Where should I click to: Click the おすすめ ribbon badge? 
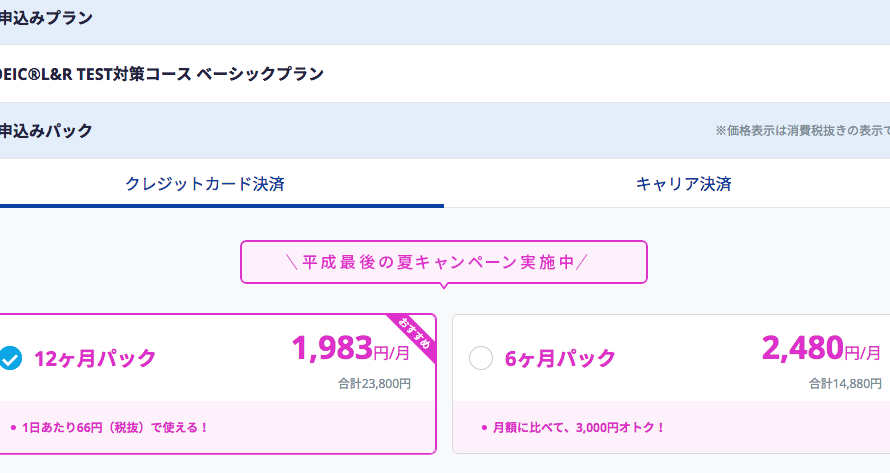coord(414,336)
